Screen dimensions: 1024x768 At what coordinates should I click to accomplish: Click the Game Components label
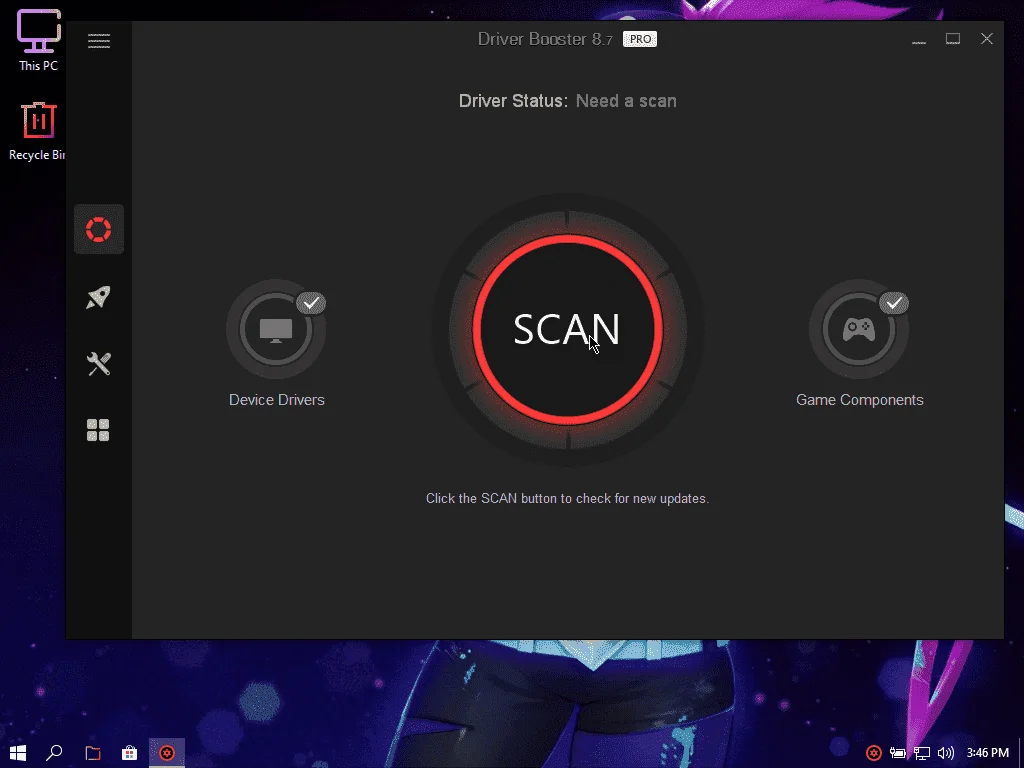click(x=859, y=400)
